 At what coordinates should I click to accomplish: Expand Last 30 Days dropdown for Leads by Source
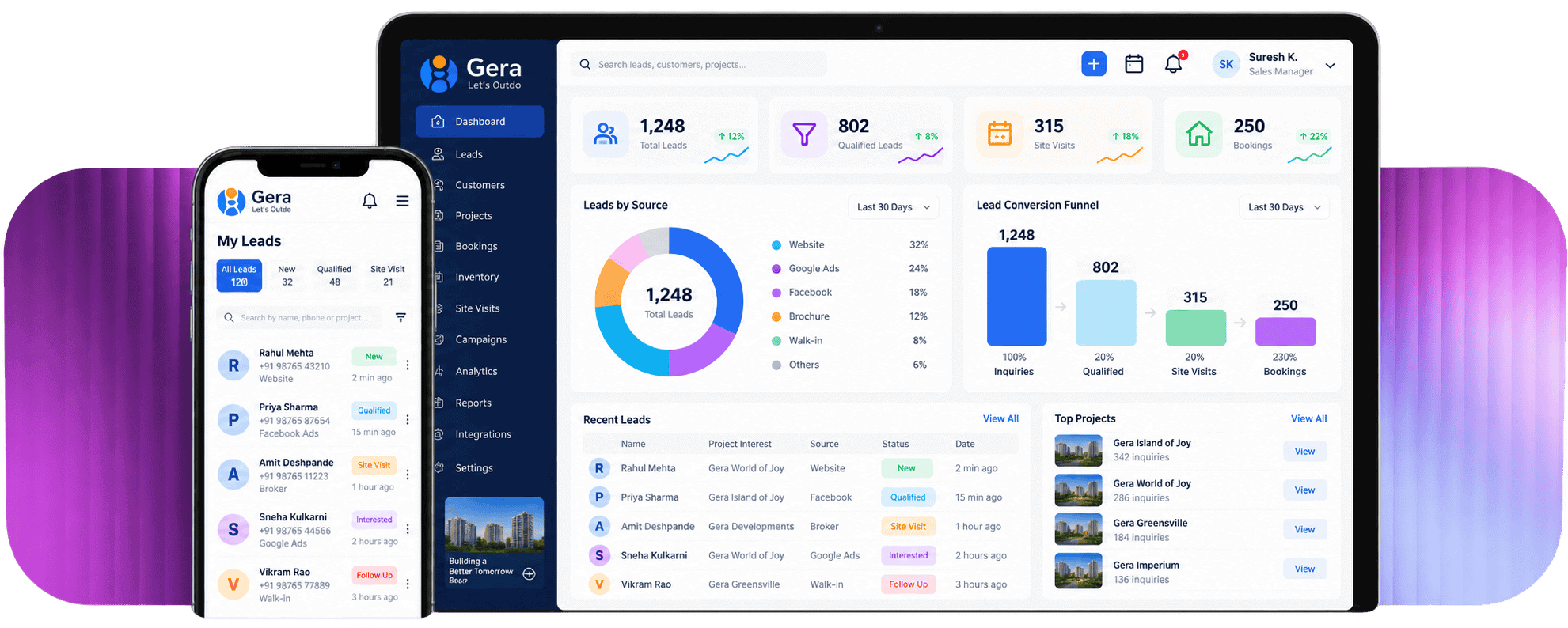(894, 207)
